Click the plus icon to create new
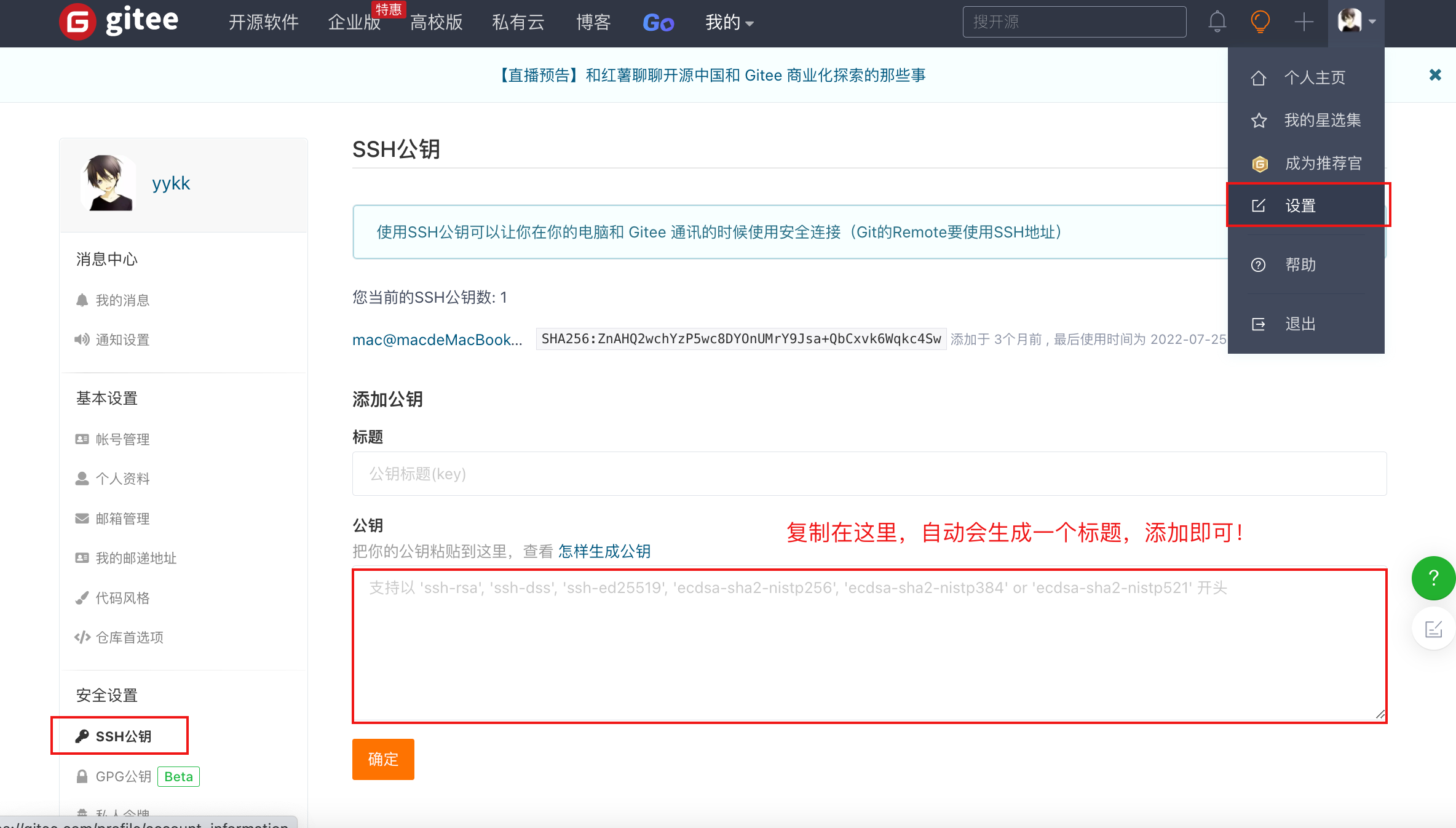1456x828 pixels. click(1304, 22)
